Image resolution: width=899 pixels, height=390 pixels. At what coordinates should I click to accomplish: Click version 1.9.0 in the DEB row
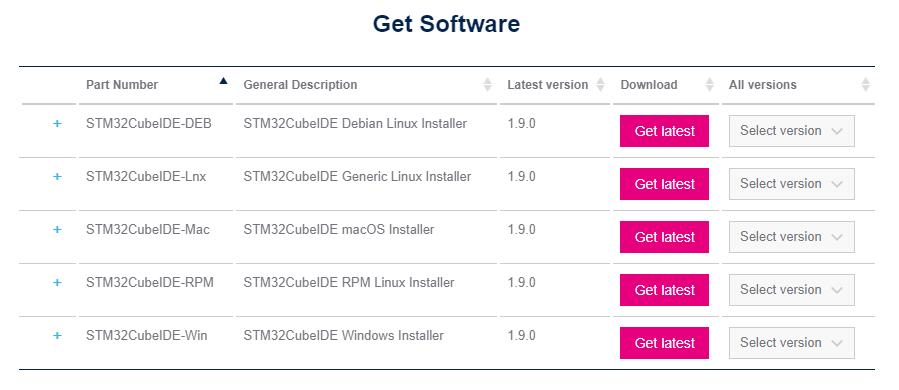522,123
